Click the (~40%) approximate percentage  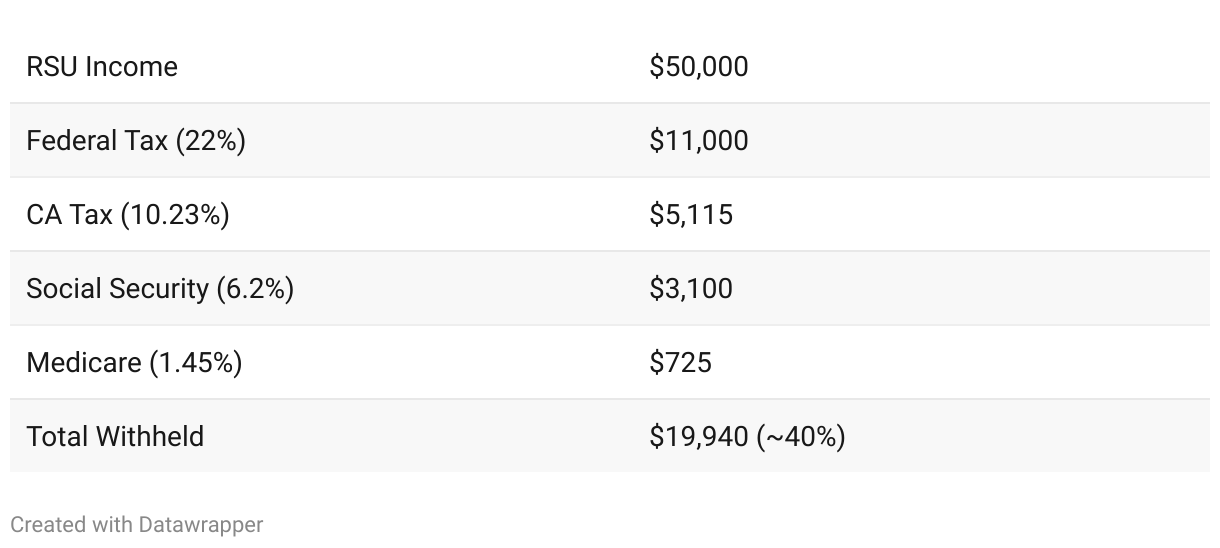(x=801, y=436)
